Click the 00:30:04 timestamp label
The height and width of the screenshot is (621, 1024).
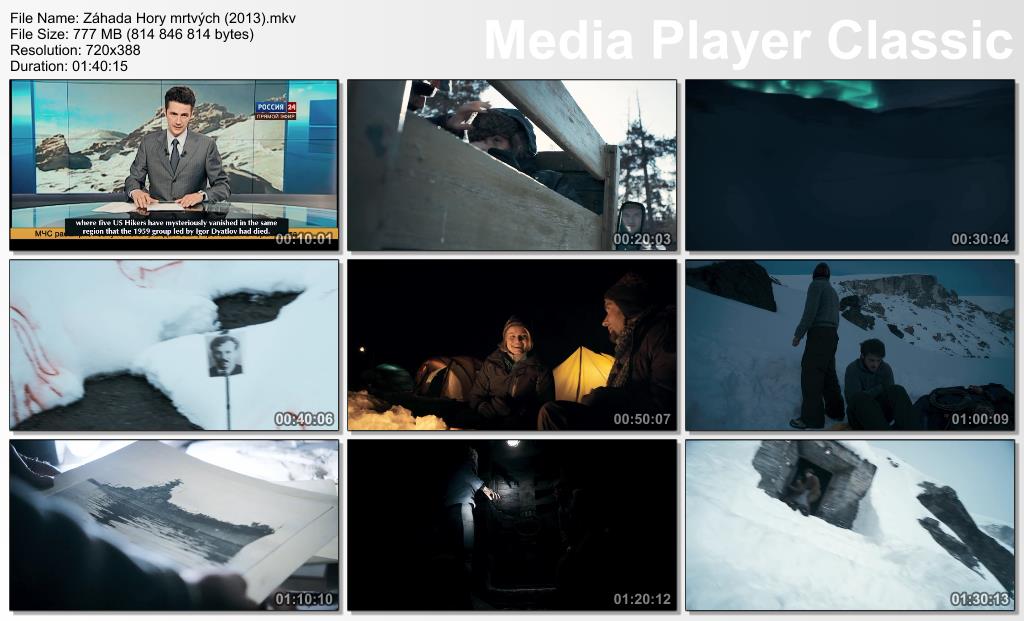click(x=980, y=239)
